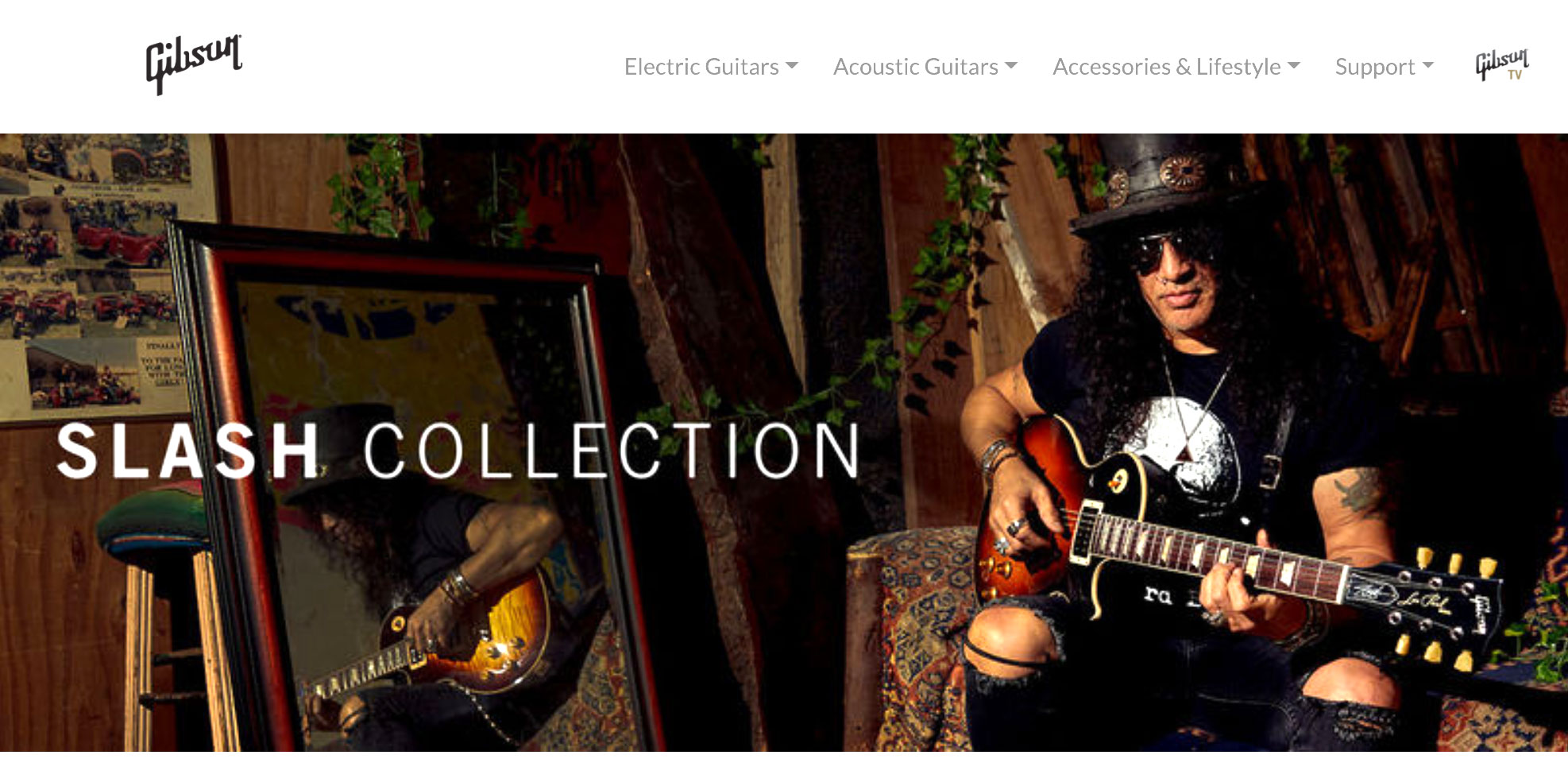The image size is (1568, 782).
Task: Click the COLLECTION word in the banner
Action: pyautogui.click(x=612, y=451)
